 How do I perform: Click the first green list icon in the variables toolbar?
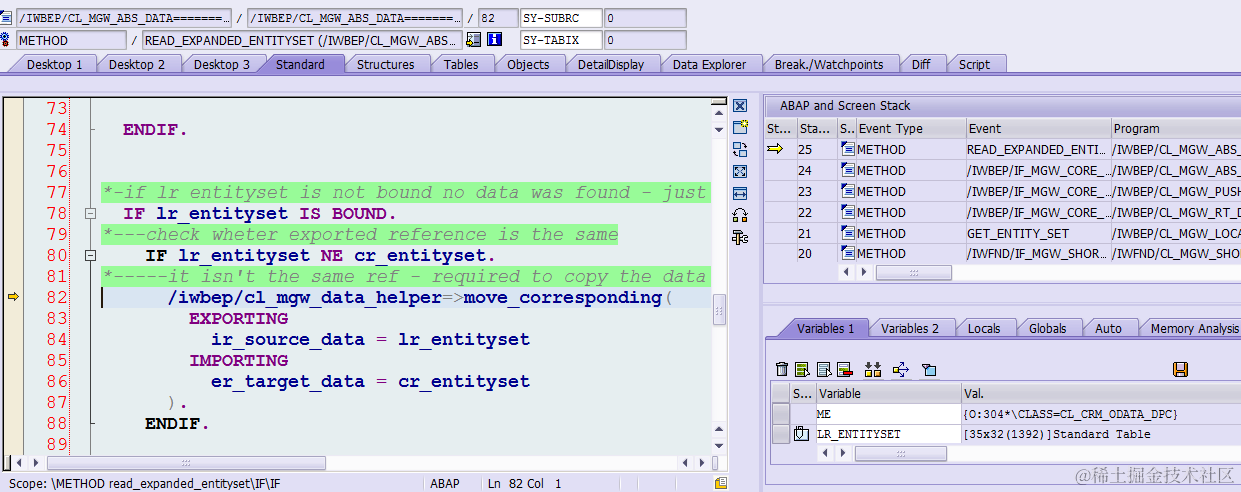802,370
